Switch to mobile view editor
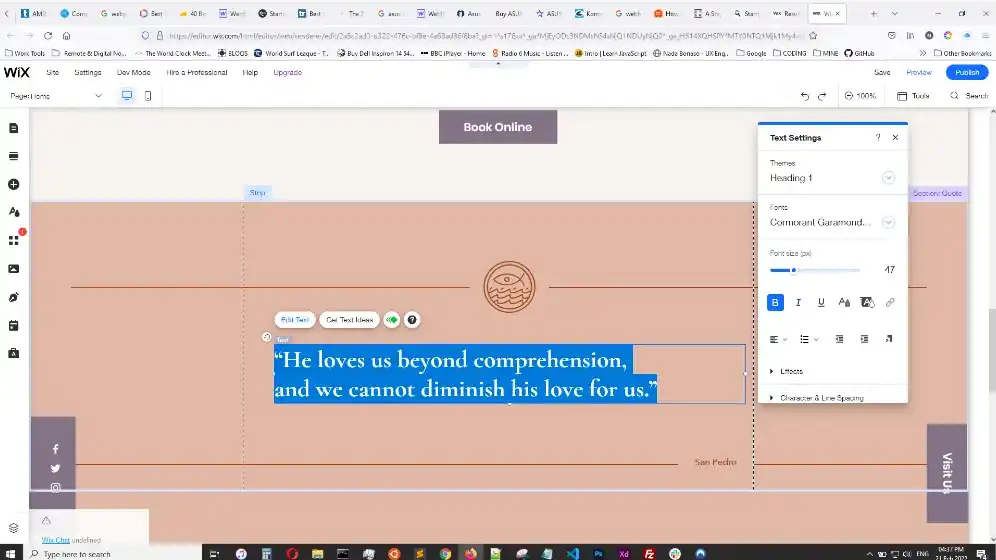996x560 pixels. coord(148,96)
